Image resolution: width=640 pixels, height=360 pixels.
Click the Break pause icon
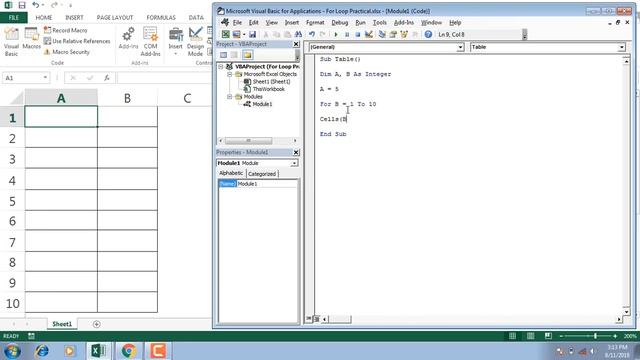click(347, 35)
